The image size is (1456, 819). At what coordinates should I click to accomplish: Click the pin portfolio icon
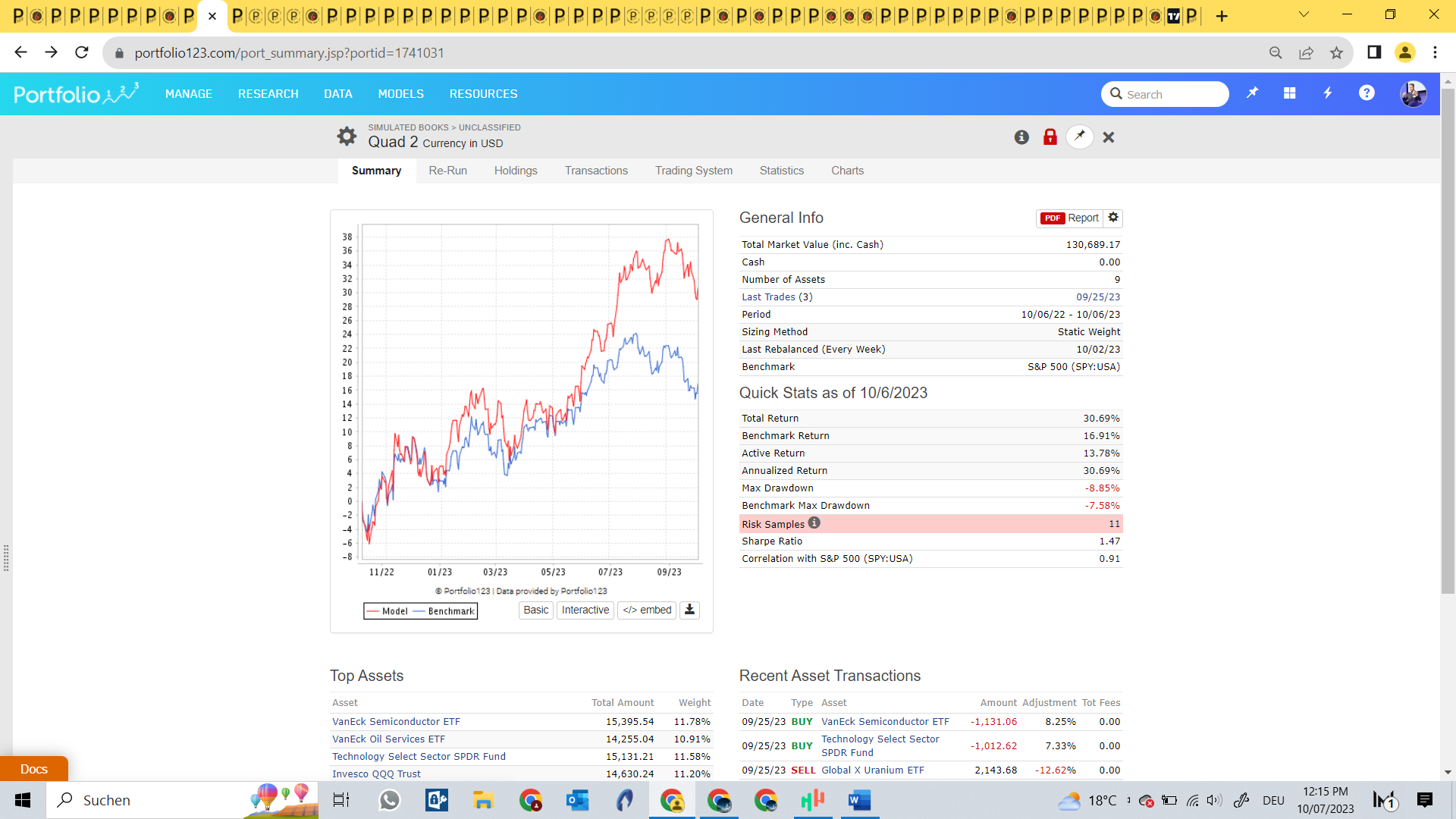tap(1080, 136)
